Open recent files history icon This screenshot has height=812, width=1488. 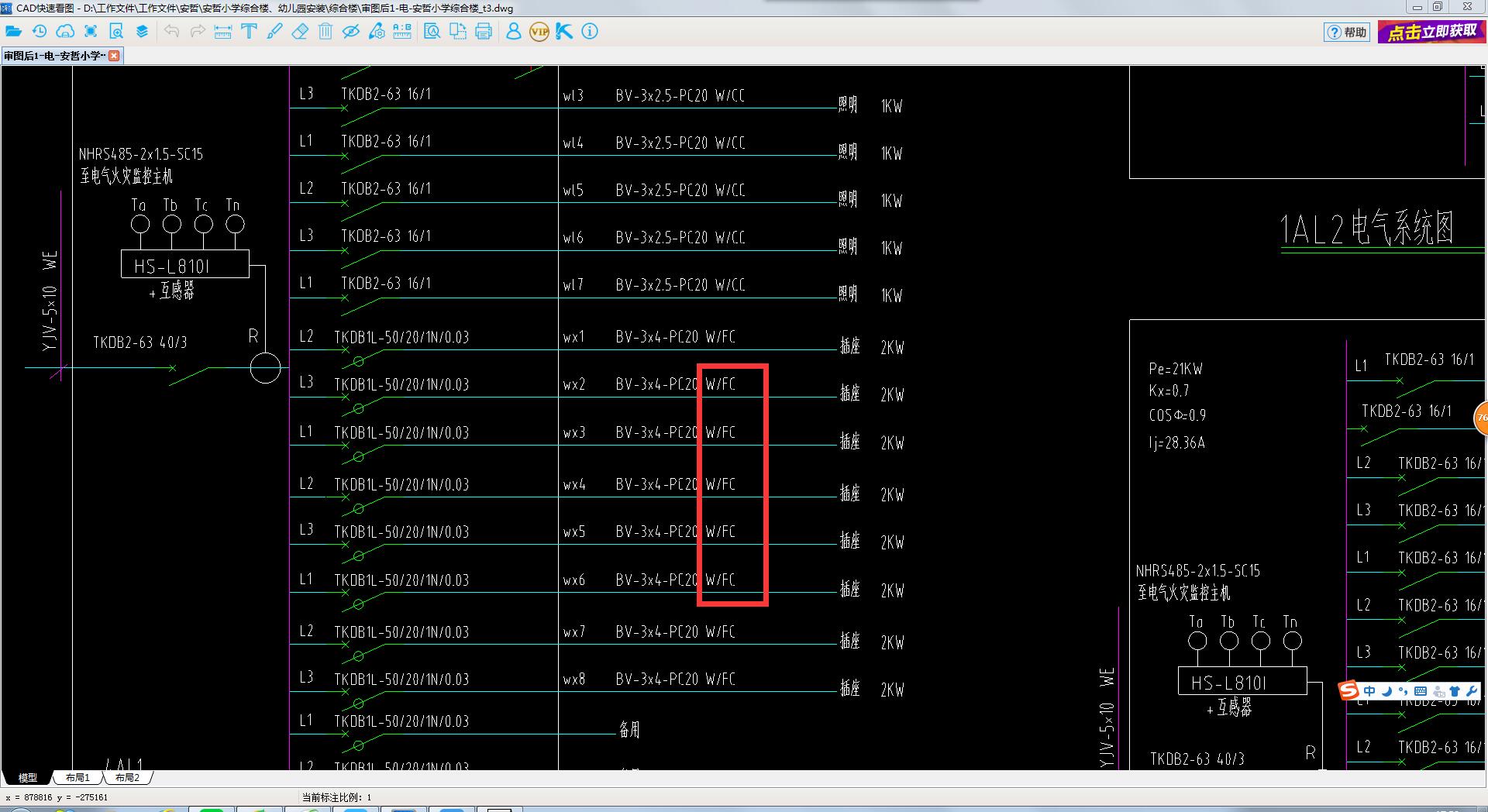point(40,32)
